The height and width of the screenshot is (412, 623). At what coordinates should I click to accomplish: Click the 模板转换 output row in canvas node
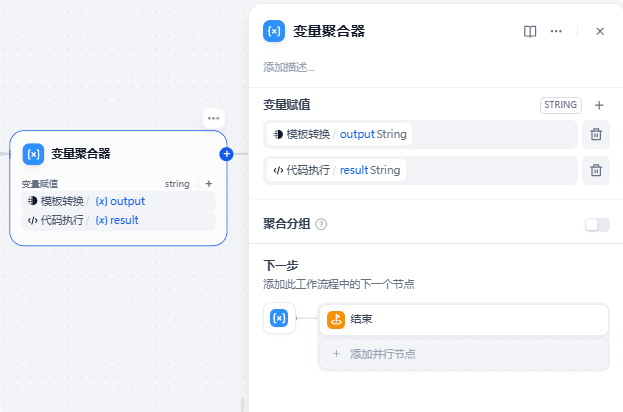pos(118,201)
